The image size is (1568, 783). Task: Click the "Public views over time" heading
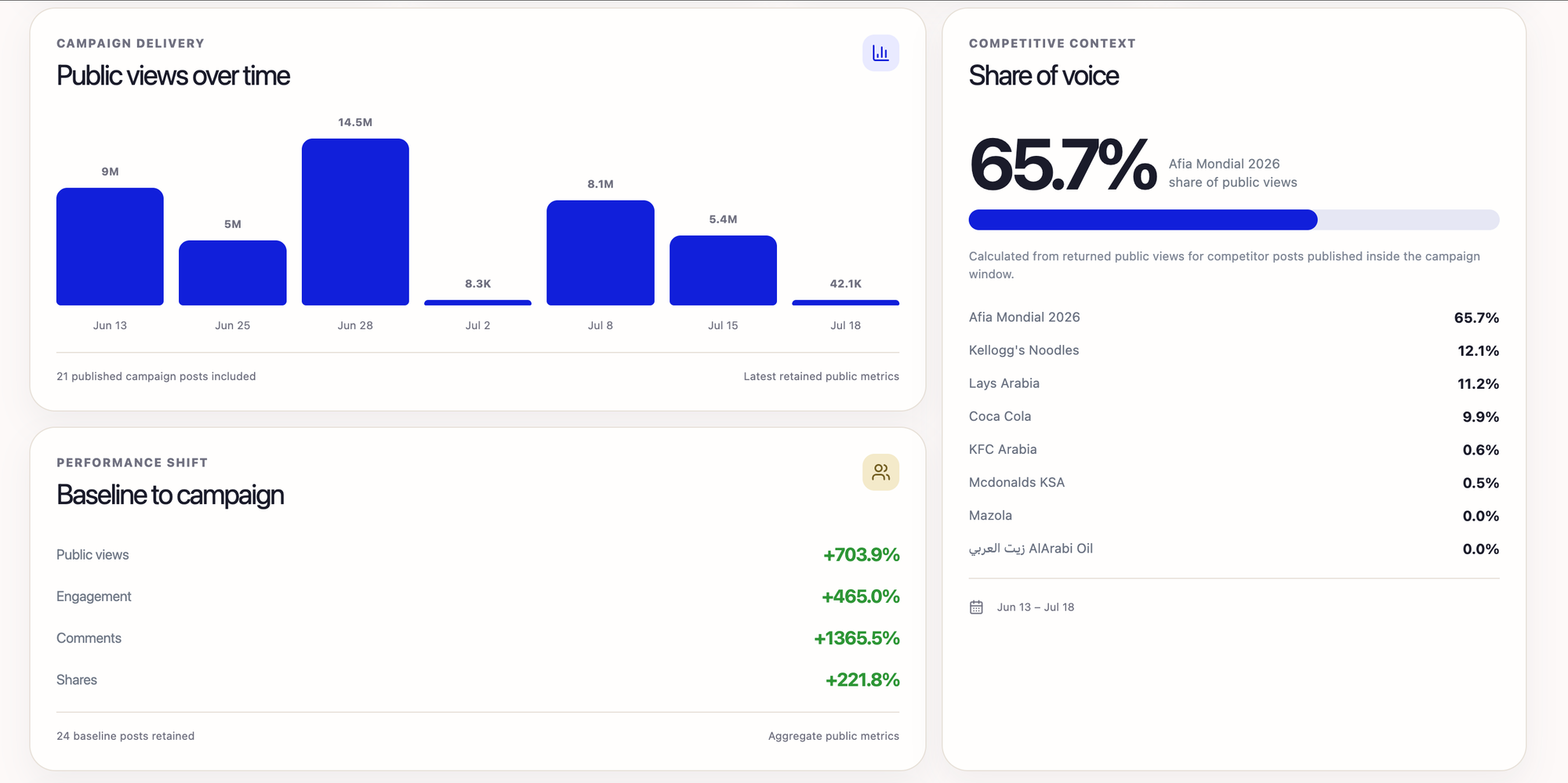173,76
